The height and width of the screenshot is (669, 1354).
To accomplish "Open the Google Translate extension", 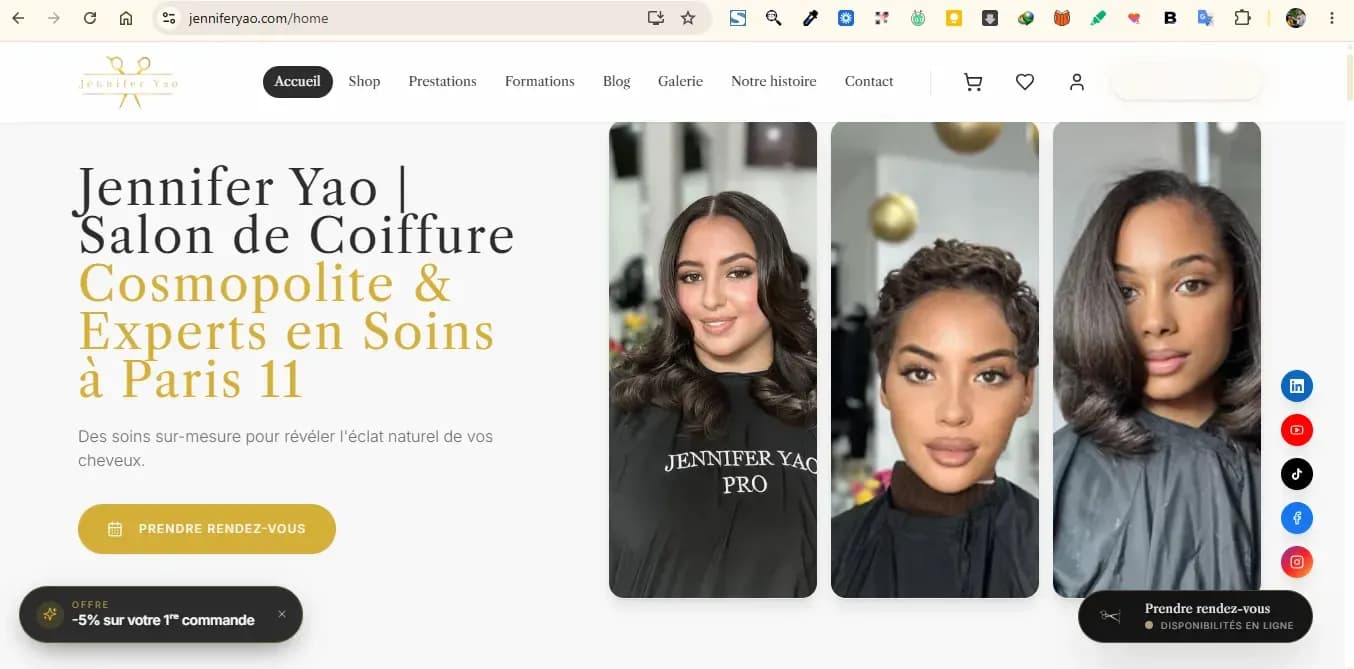I will click(x=1206, y=18).
